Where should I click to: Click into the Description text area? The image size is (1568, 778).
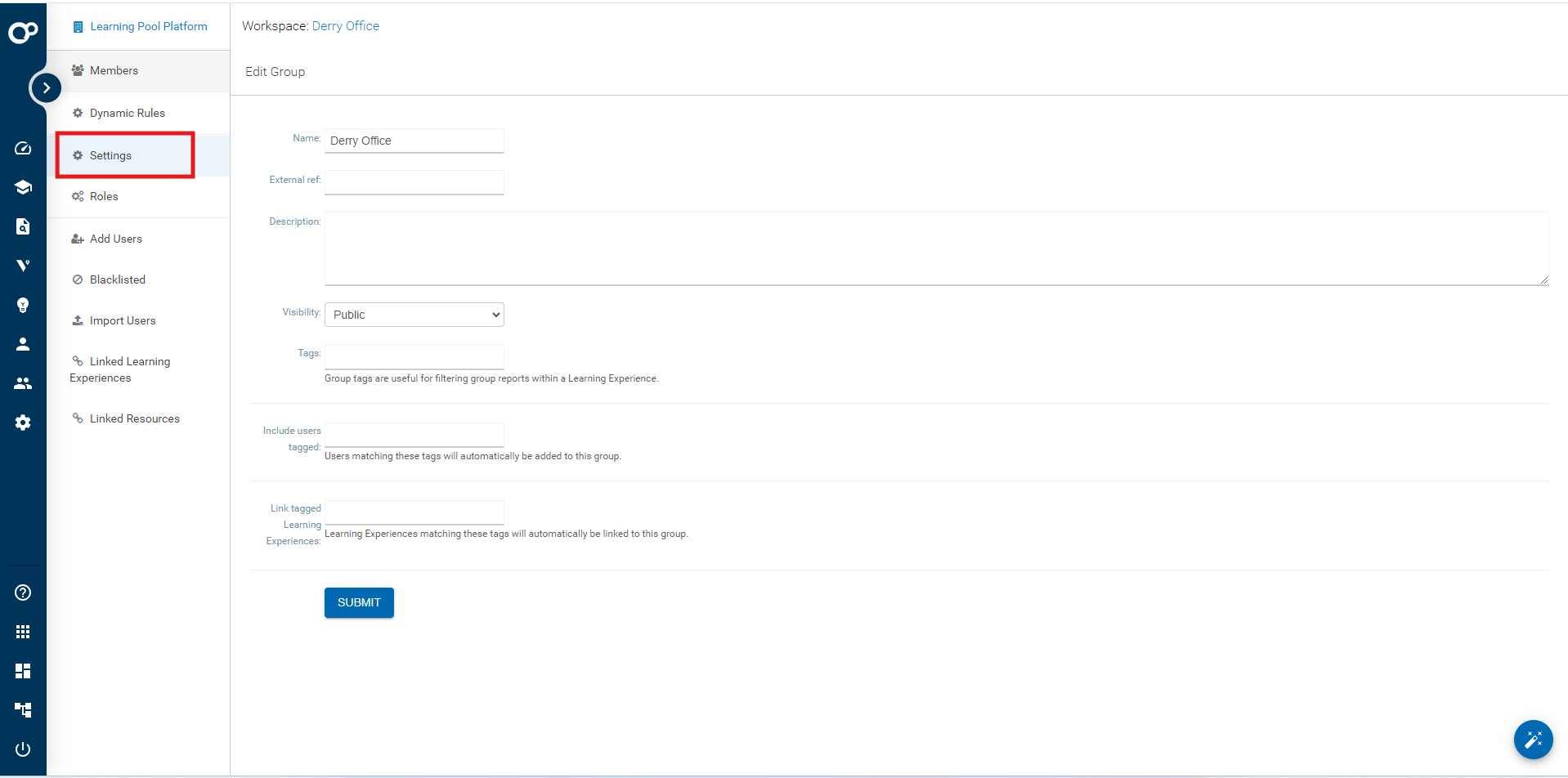(x=936, y=248)
